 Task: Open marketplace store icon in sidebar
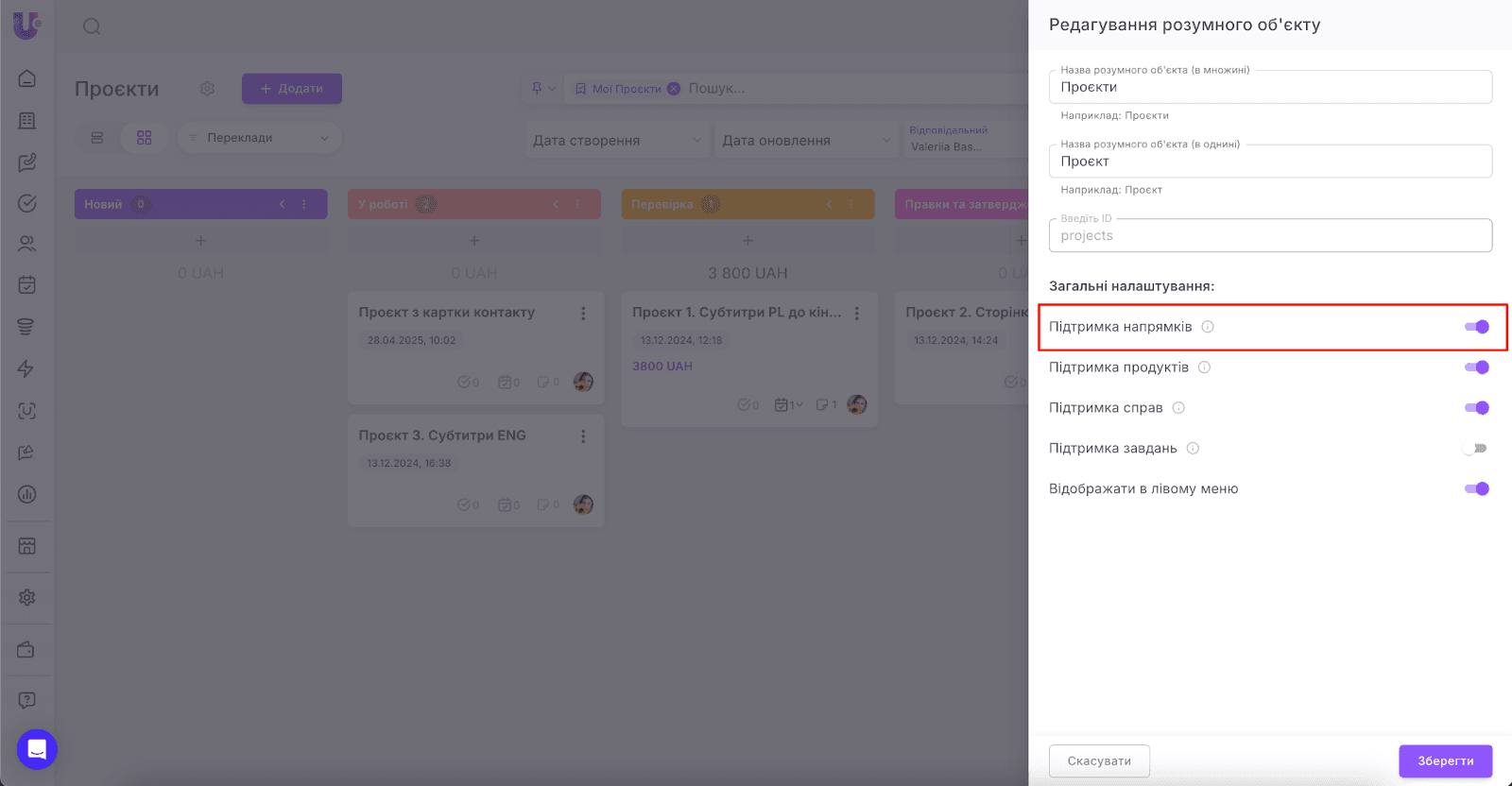coord(27,546)
